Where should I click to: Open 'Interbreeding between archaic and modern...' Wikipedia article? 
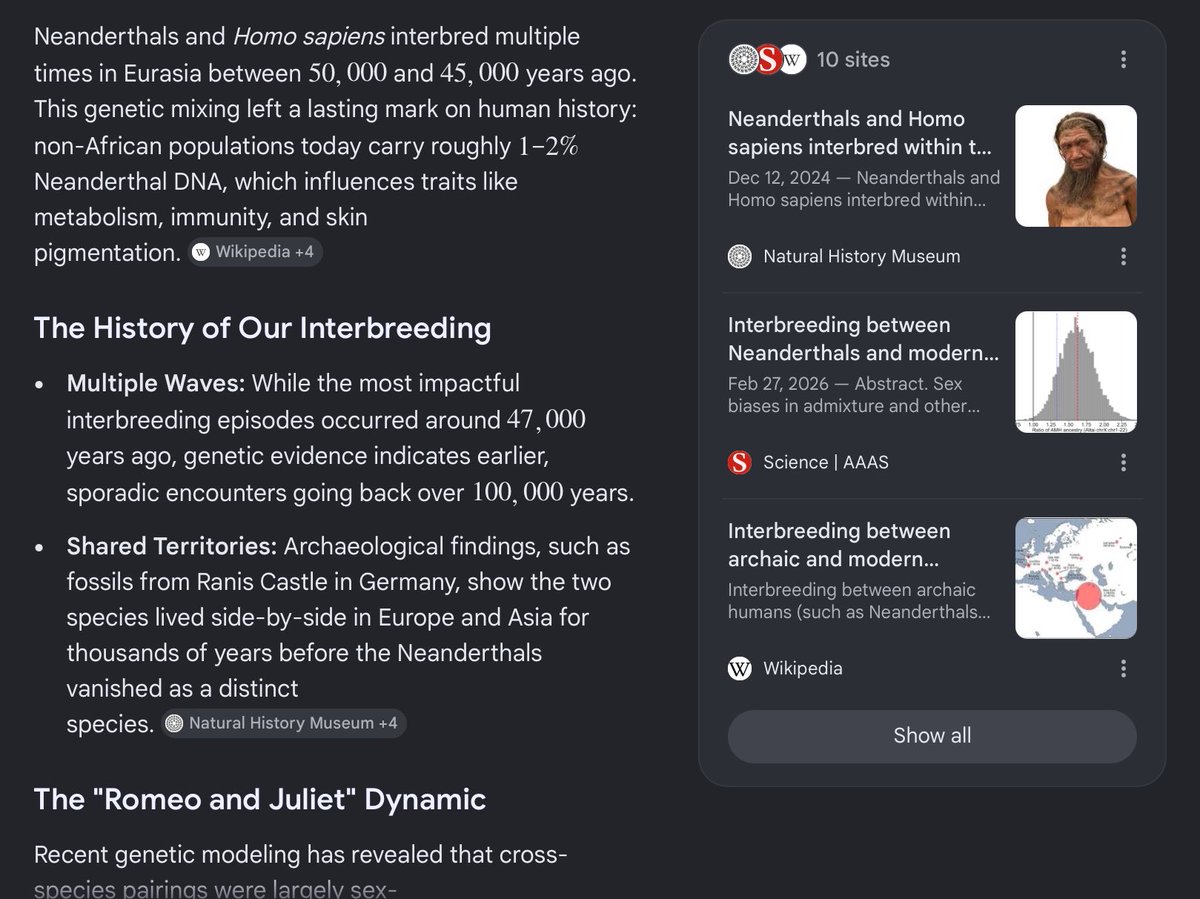[839, 545]
